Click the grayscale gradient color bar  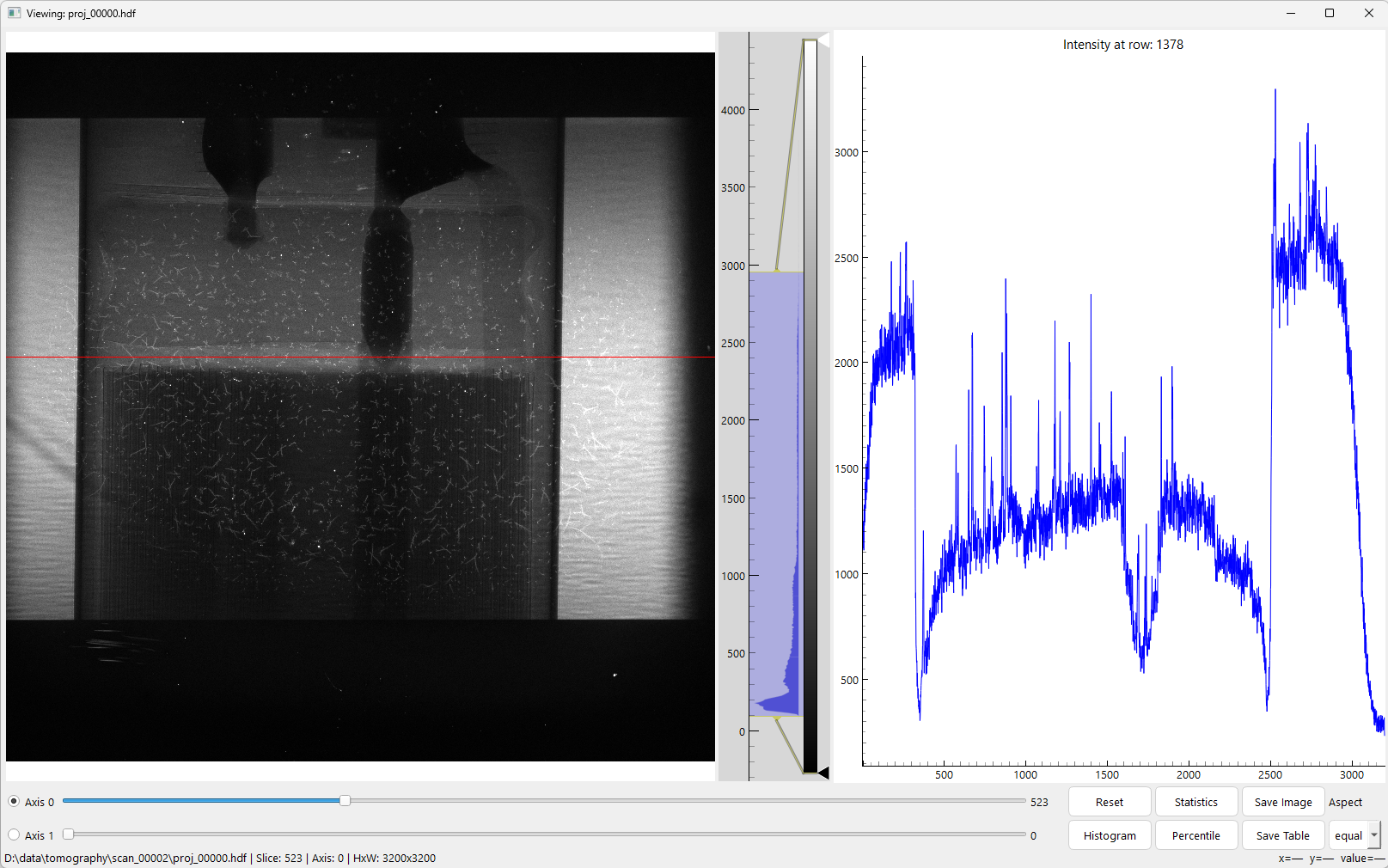pos(810,406)
